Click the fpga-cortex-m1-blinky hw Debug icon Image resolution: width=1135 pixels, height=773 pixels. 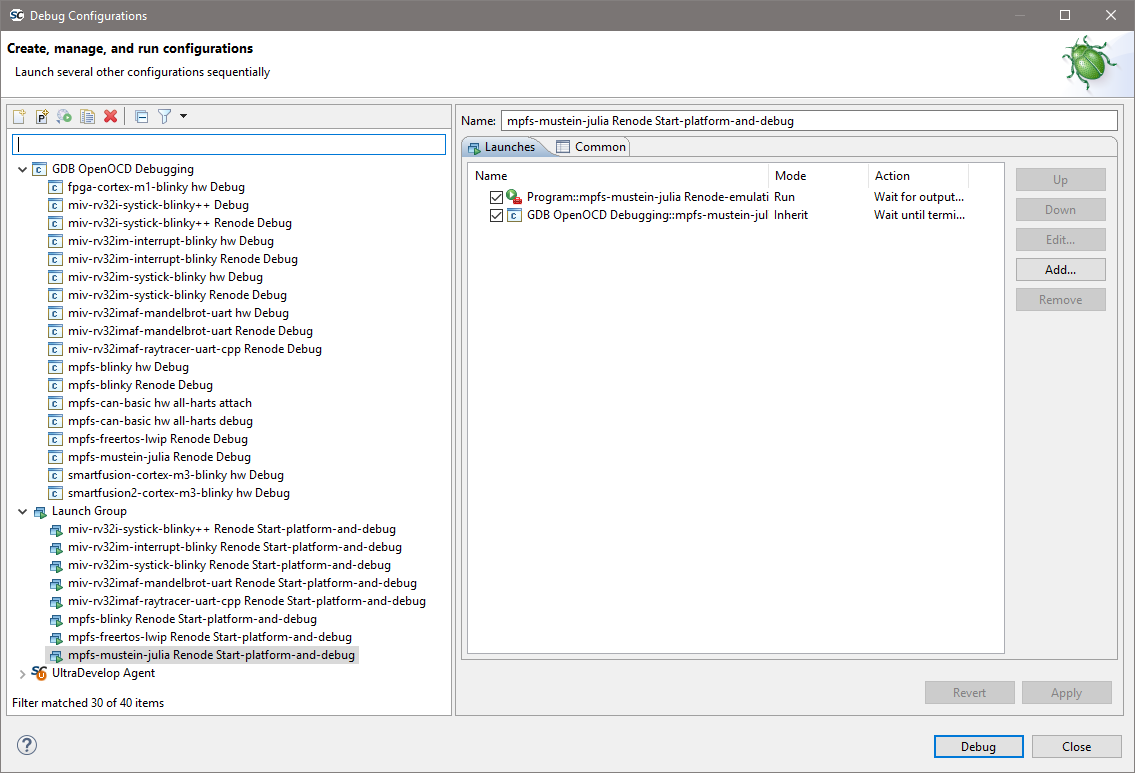point(55,187)
